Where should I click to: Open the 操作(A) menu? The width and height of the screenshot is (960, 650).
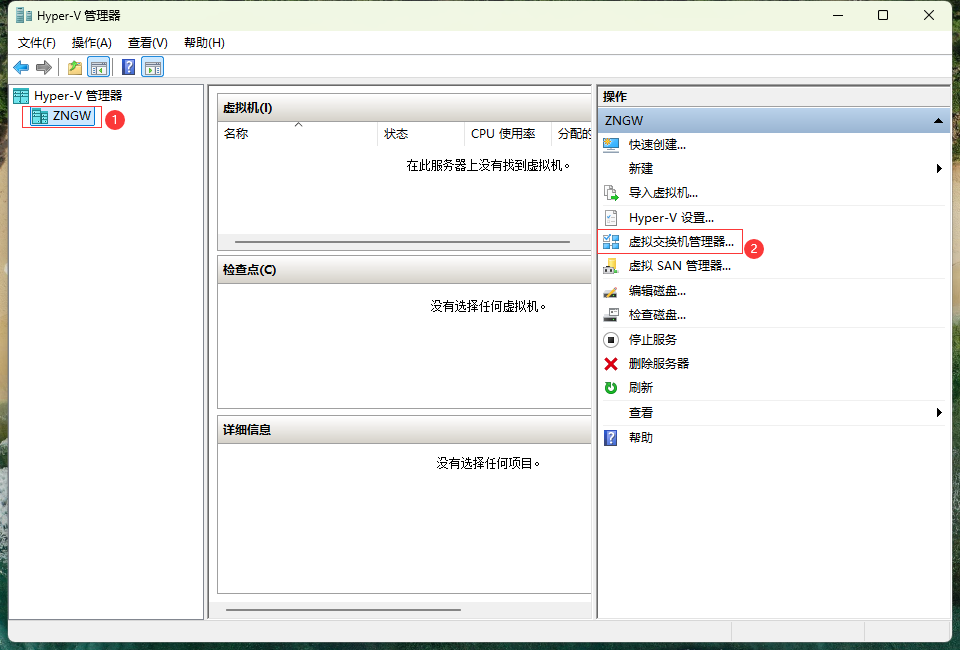pyautogui.click(x=92, y=43)
